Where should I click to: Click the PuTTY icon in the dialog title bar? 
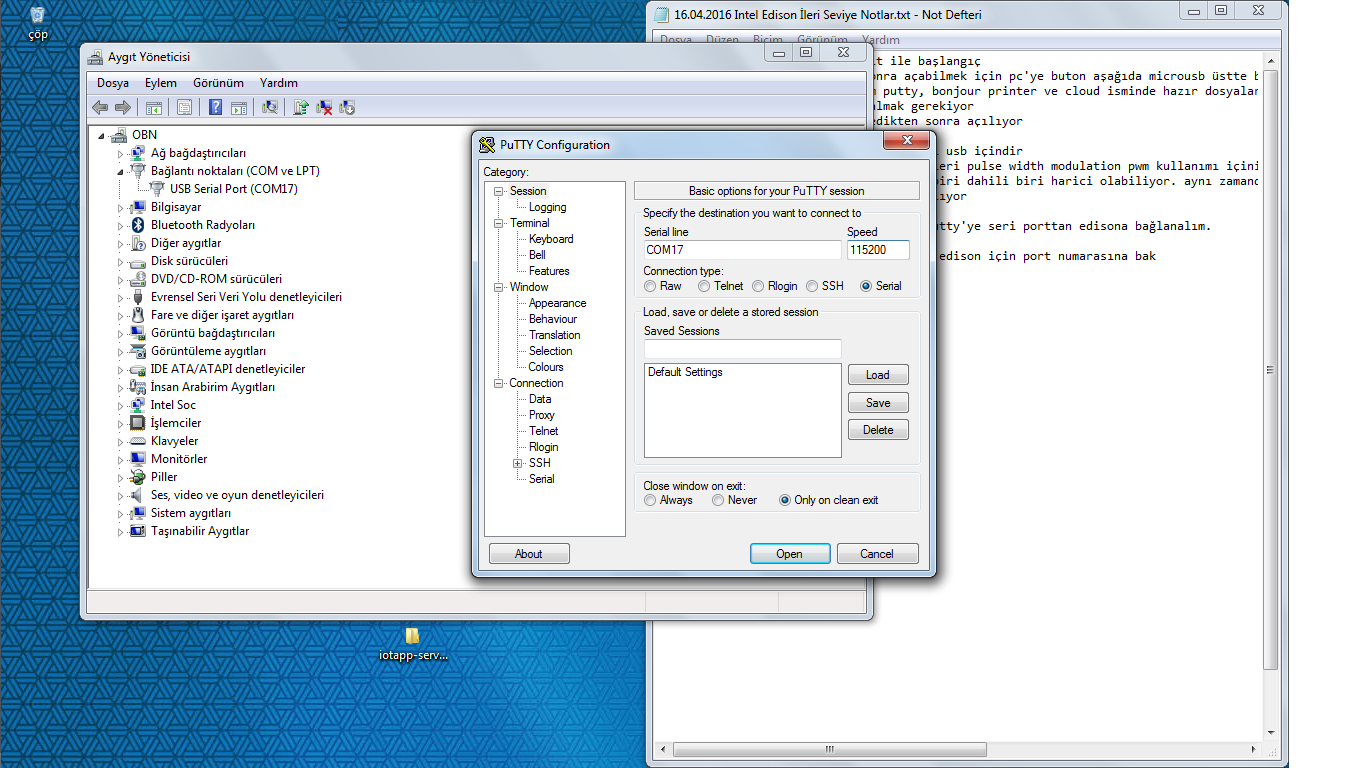point(487,145)
